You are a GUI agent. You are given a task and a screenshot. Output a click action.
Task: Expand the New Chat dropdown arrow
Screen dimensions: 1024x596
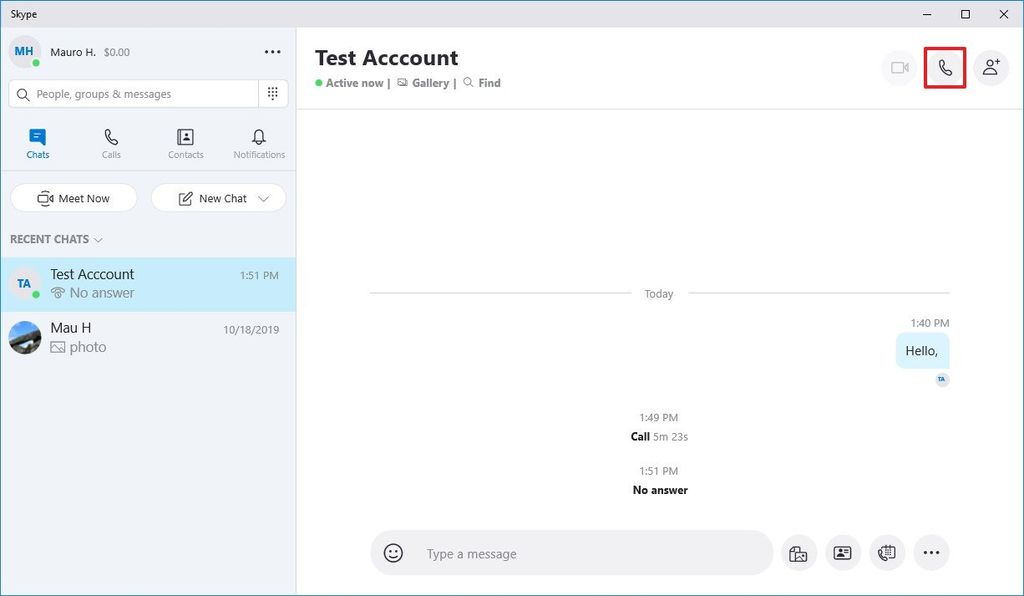263,198
